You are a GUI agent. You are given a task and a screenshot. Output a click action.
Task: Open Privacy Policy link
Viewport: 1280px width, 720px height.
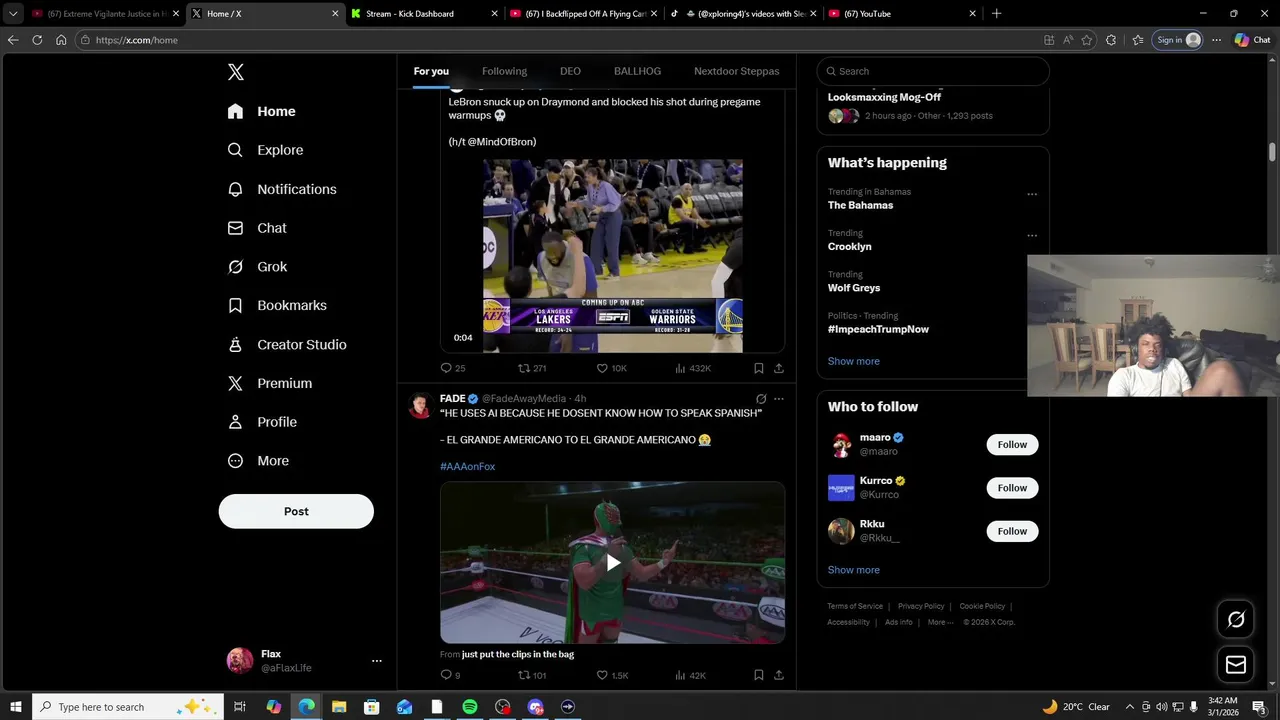click(921, 606)
